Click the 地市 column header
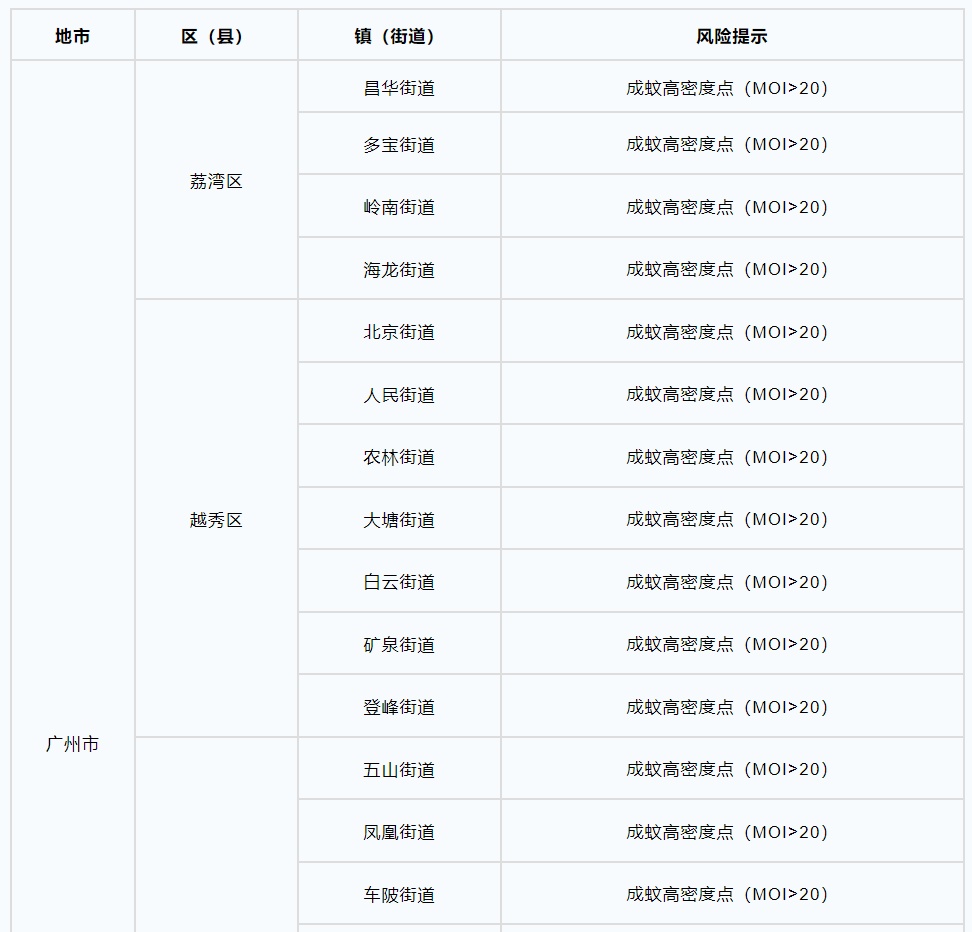Image resolution: width=972 pixels, height=932 pixels. point(71,34)
